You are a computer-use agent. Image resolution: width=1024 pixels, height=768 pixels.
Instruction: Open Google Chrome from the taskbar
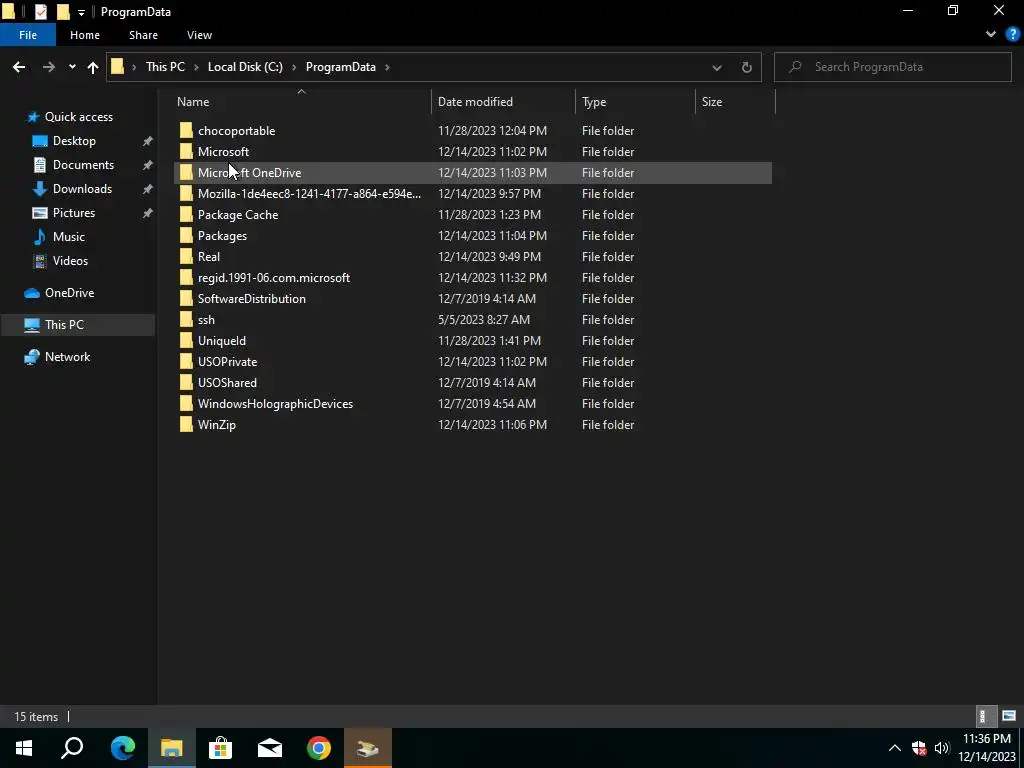pos(319,748)
